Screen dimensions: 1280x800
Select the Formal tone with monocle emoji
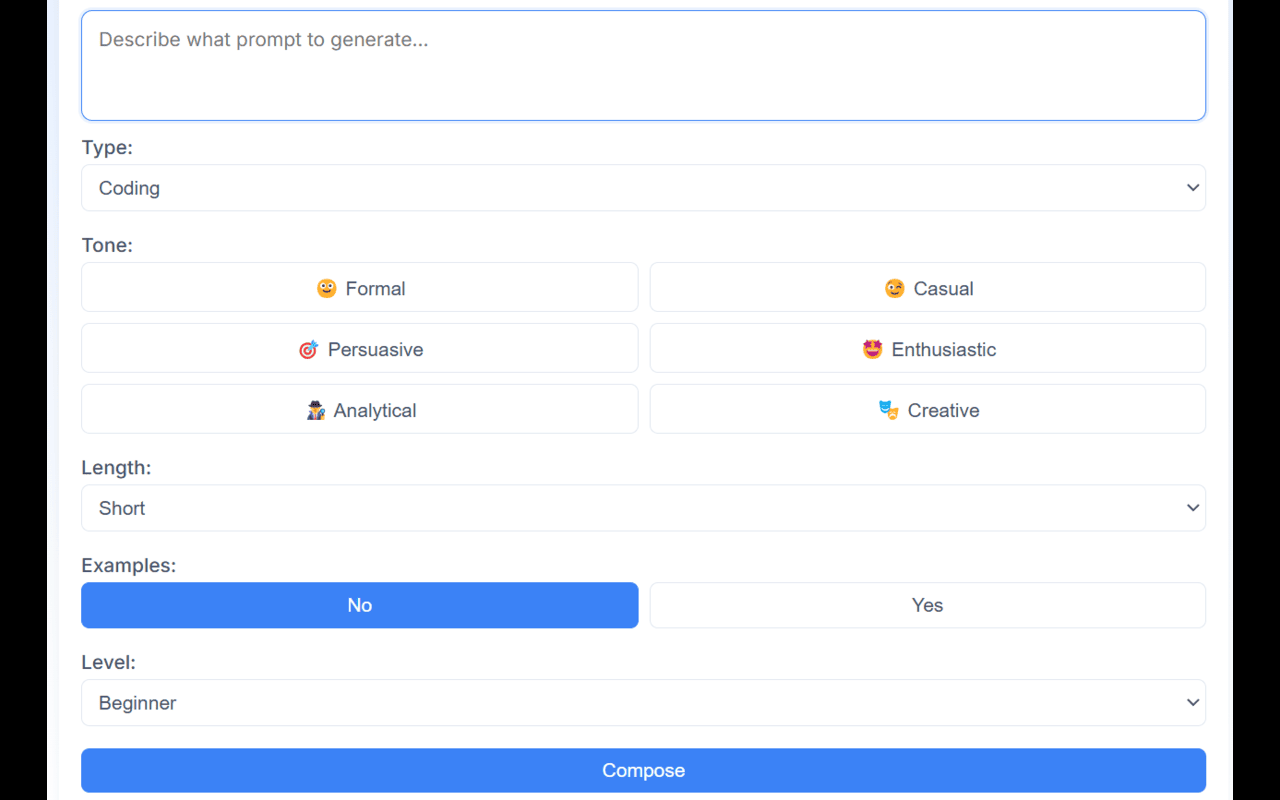coord(327,288)
